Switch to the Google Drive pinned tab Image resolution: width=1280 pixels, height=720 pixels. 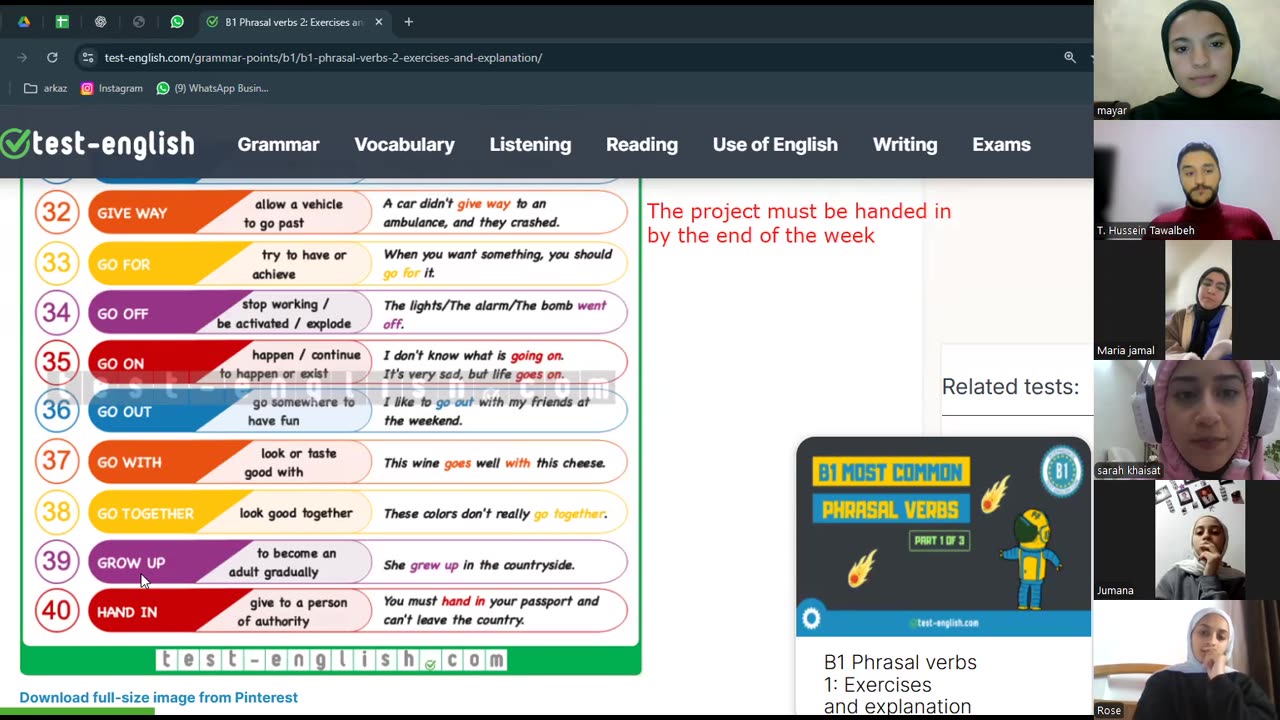[24, 22]
